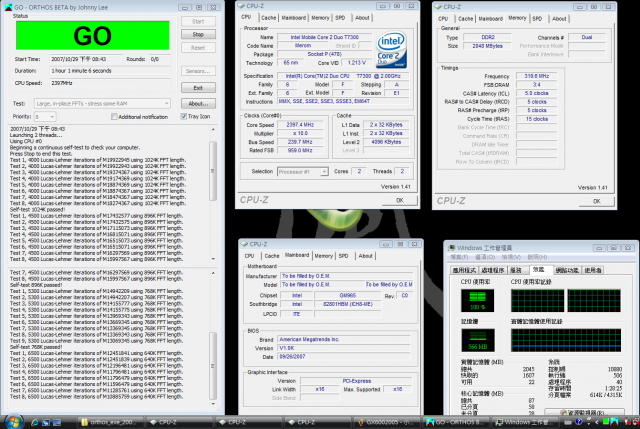The width and height of the screenshot is (640, 429).
Task: Click the upper log scrollbar's up arrow
Action: (x=213, y=129)
